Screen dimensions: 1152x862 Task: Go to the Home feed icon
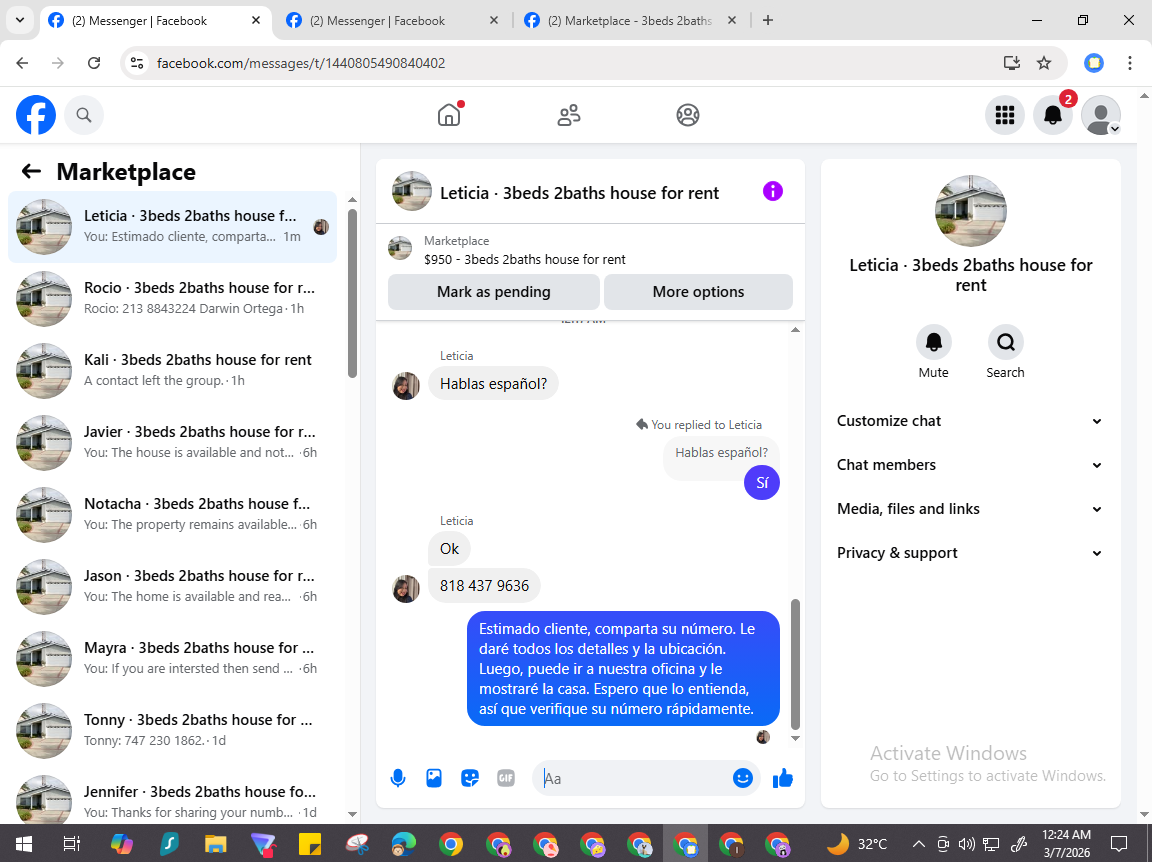point(449,115)
